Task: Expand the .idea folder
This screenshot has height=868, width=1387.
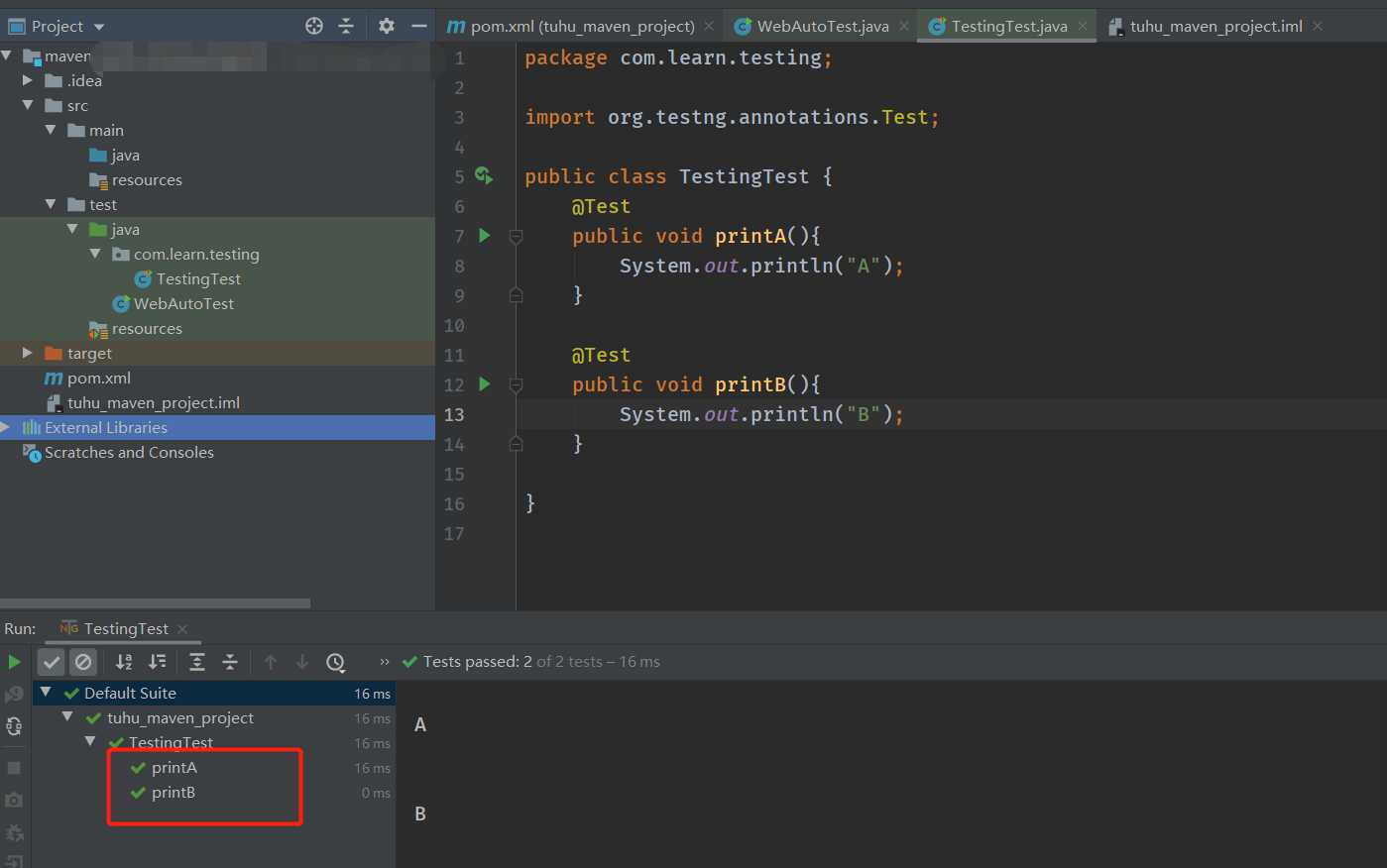Action: (x=28, y=80)
